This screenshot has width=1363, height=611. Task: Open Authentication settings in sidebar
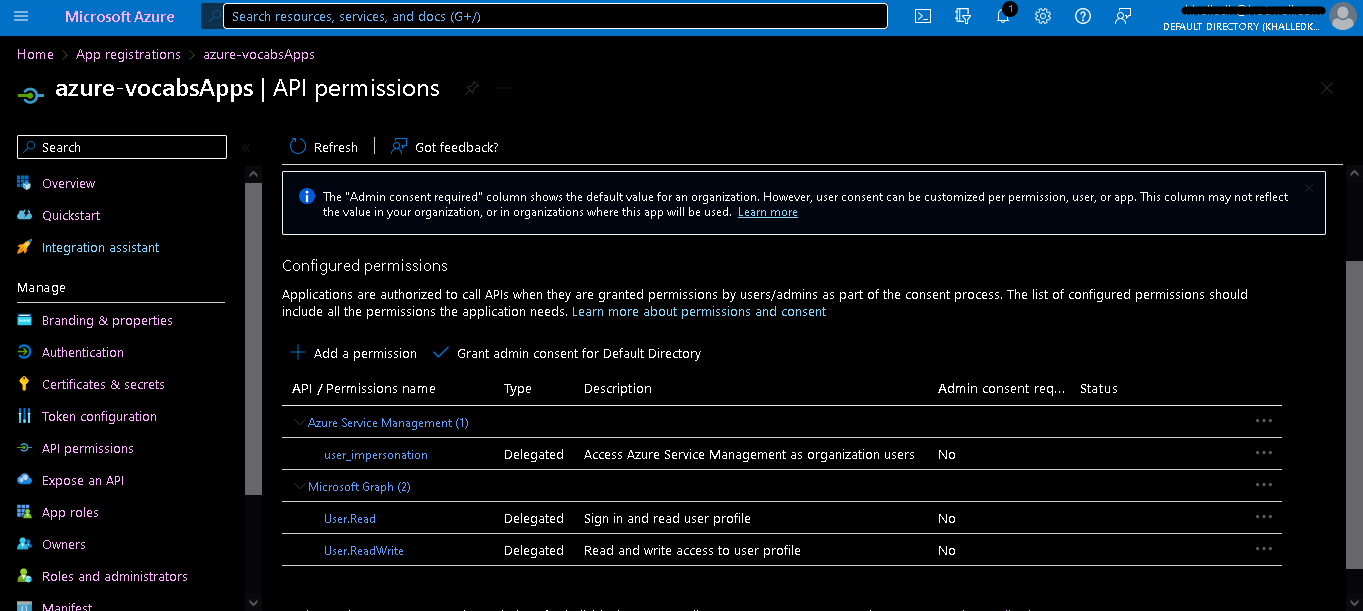coord(83,352)
